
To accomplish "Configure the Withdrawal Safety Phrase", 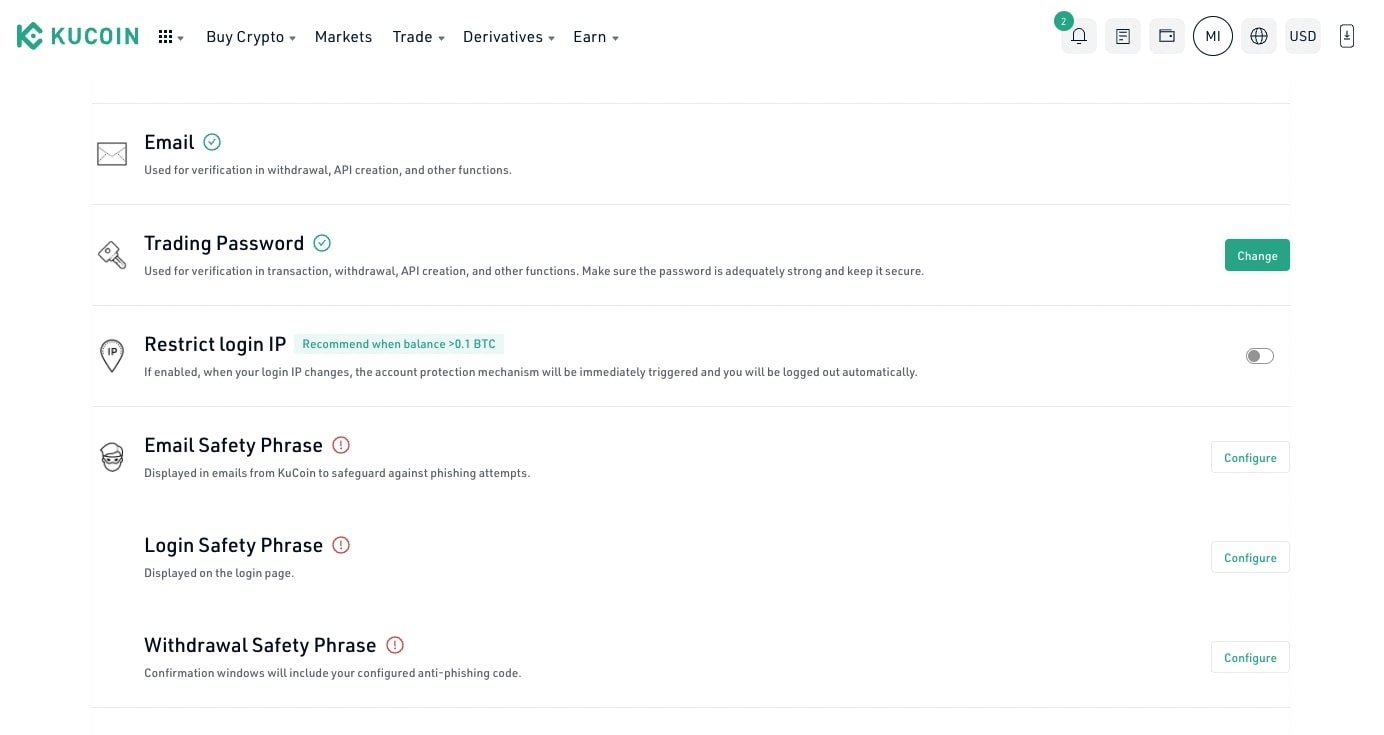I will click(x=1249, y=658).
